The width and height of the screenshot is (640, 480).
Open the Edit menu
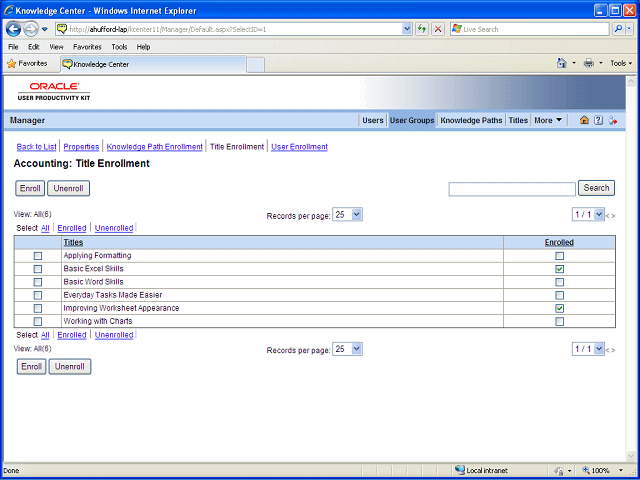coord(33,47)
